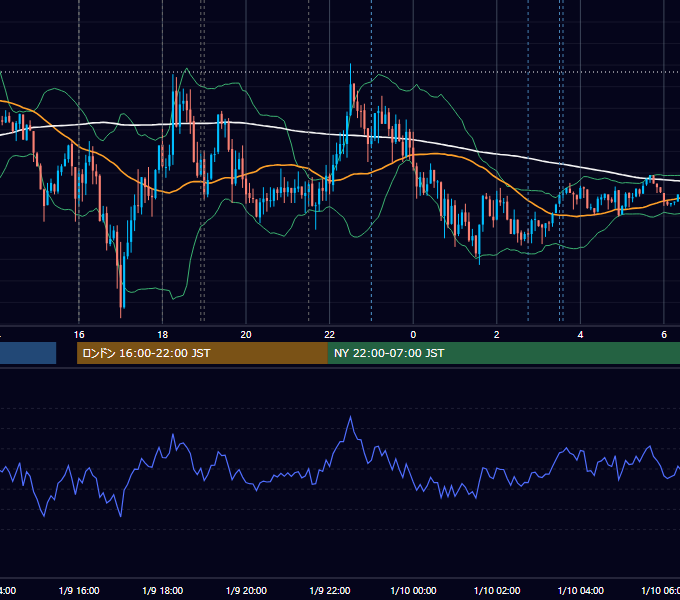Click the 0 hour label on chart axis
The height and width of the screenshot is (600, 680).
[413, 335]
